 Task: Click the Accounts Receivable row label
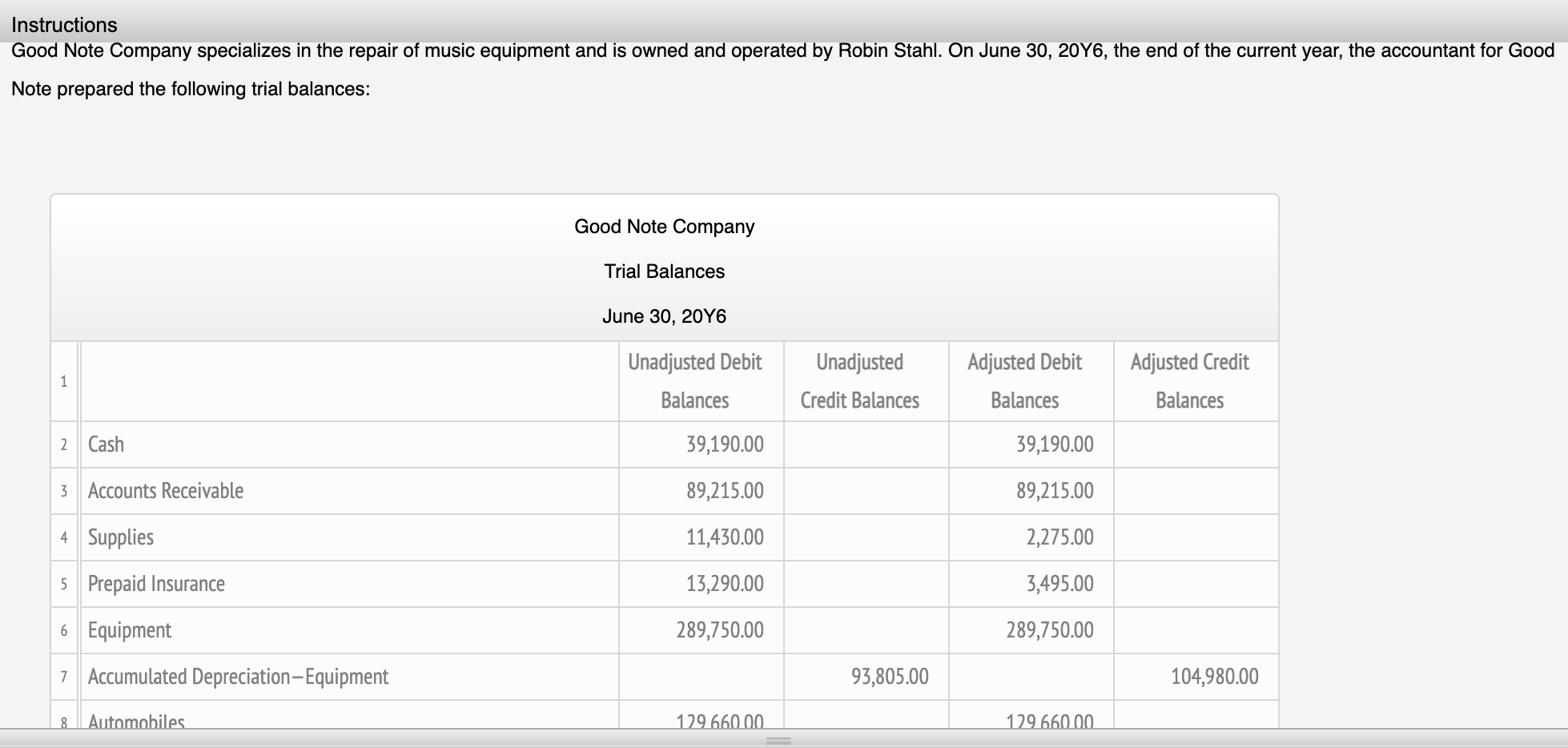165,491
